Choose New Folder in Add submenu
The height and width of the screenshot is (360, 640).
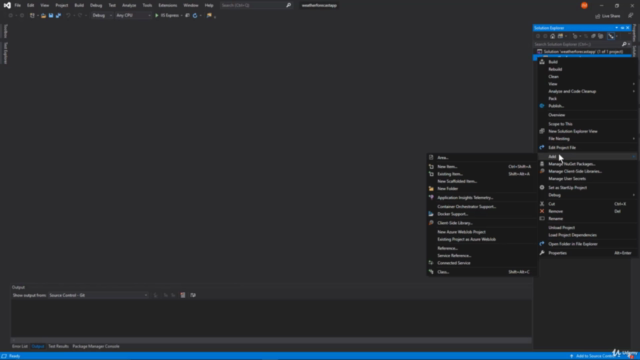[x=481, y=189]
